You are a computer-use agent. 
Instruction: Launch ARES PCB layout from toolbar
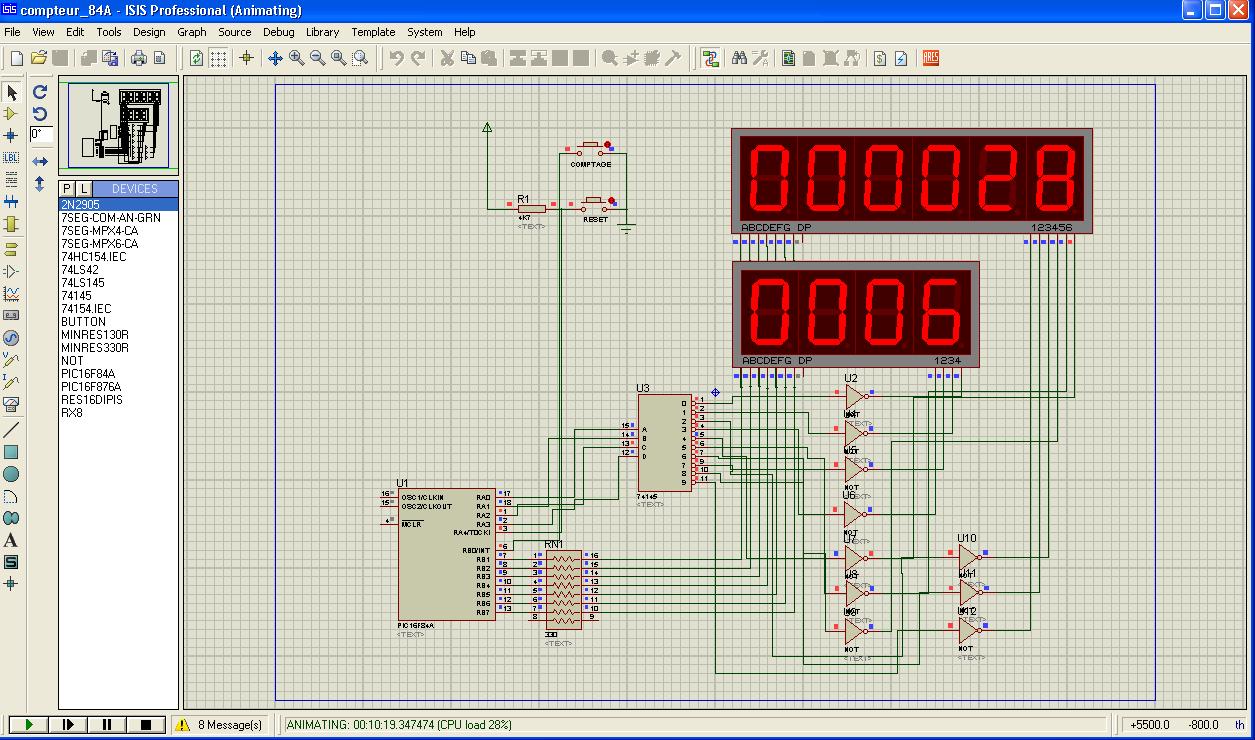(x=930, y=59)
